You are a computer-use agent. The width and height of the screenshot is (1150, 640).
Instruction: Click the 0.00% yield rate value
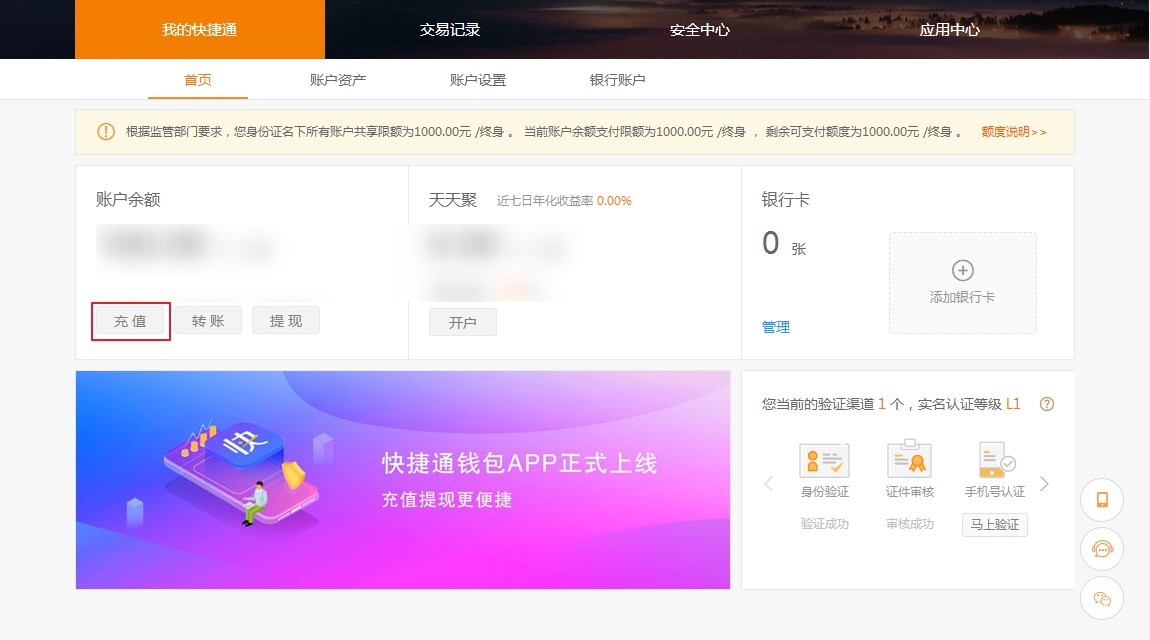(x=614, y=201)
